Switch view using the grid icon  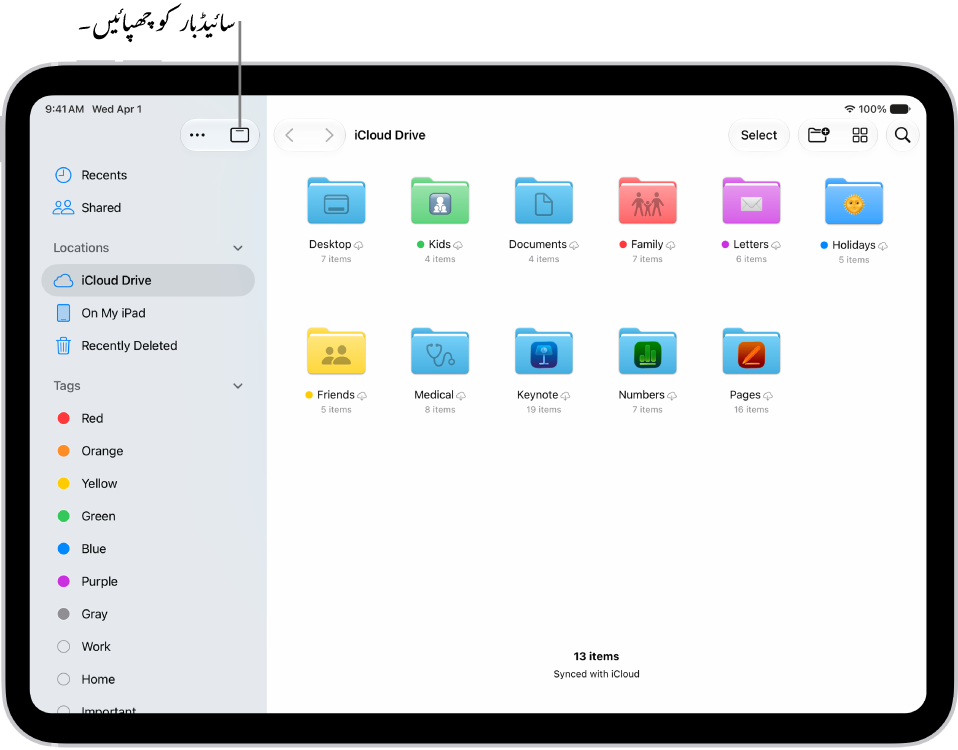(860, 135)
